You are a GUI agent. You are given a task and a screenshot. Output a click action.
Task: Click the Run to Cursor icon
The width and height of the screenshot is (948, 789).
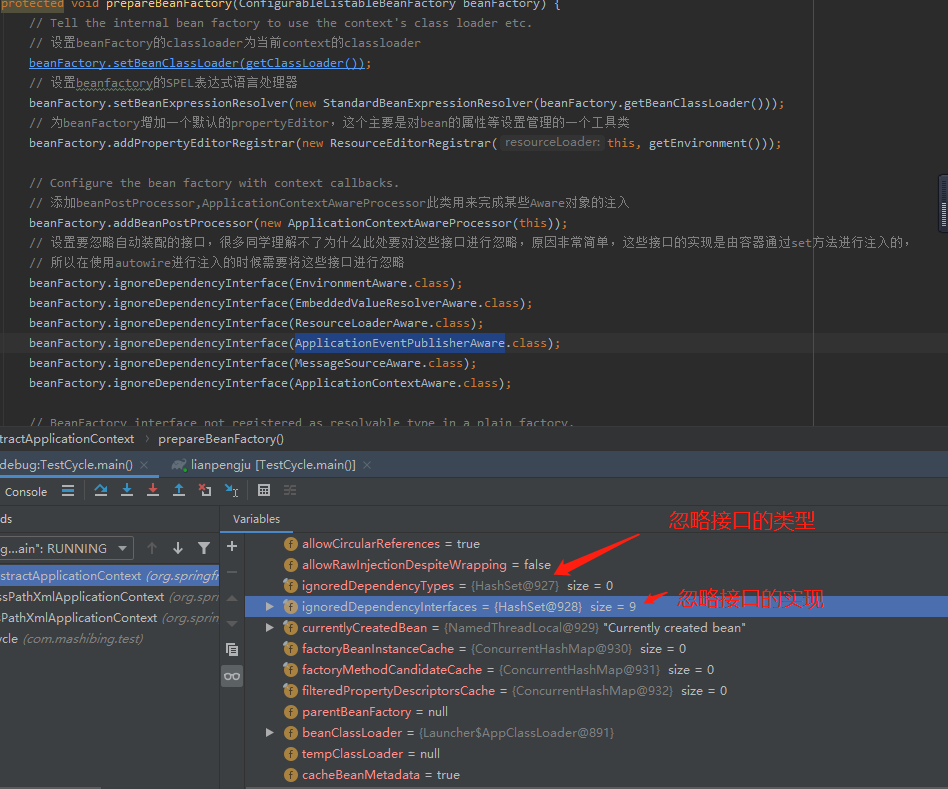[x=232, y=490]
